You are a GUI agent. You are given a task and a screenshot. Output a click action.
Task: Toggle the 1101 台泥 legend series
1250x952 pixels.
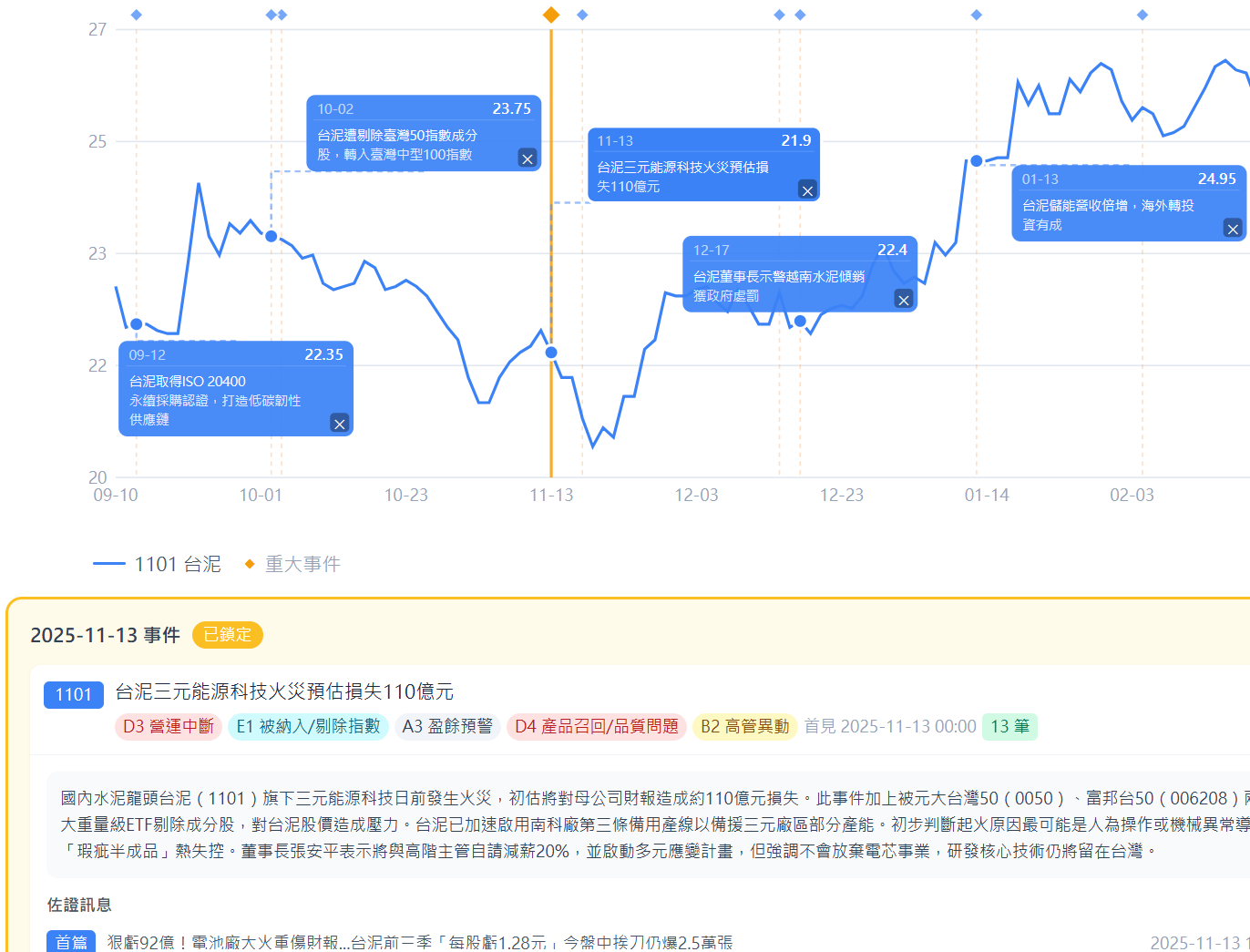[158, 564]
